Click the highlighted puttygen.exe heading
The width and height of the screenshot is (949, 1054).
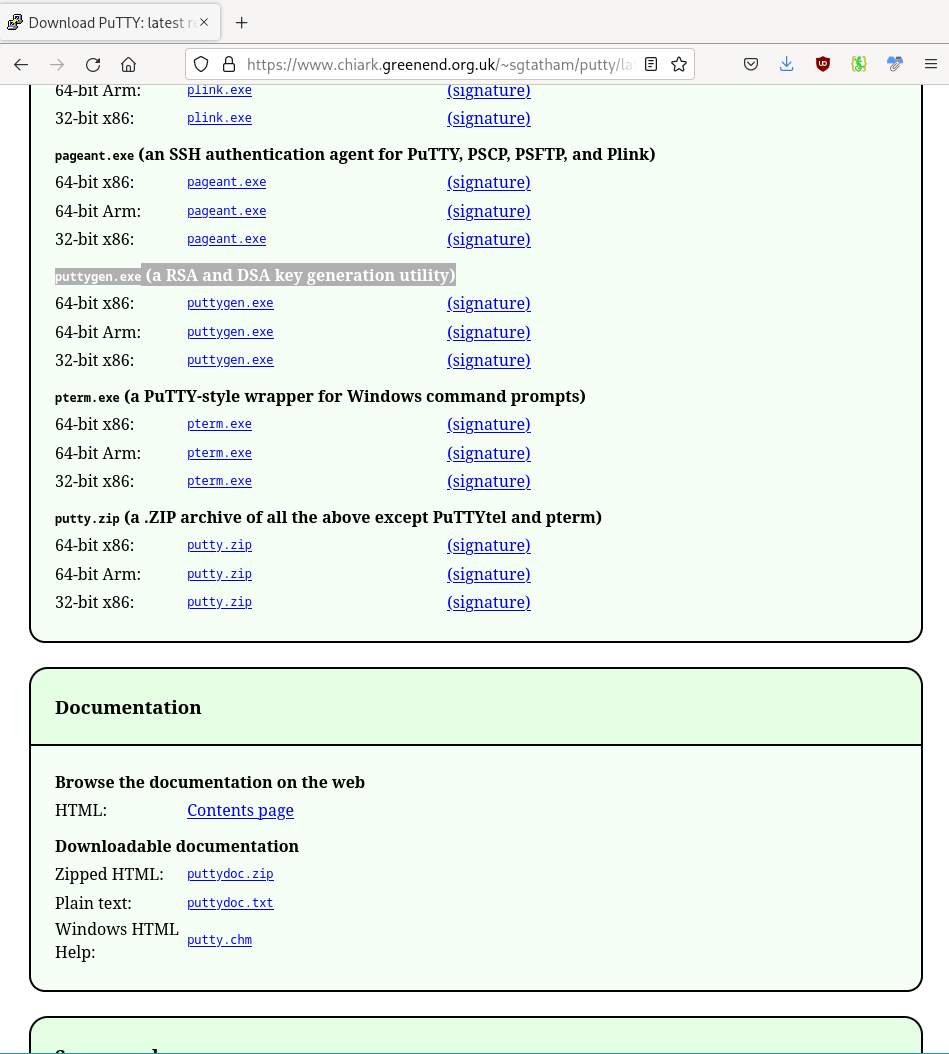pos(255,276)
